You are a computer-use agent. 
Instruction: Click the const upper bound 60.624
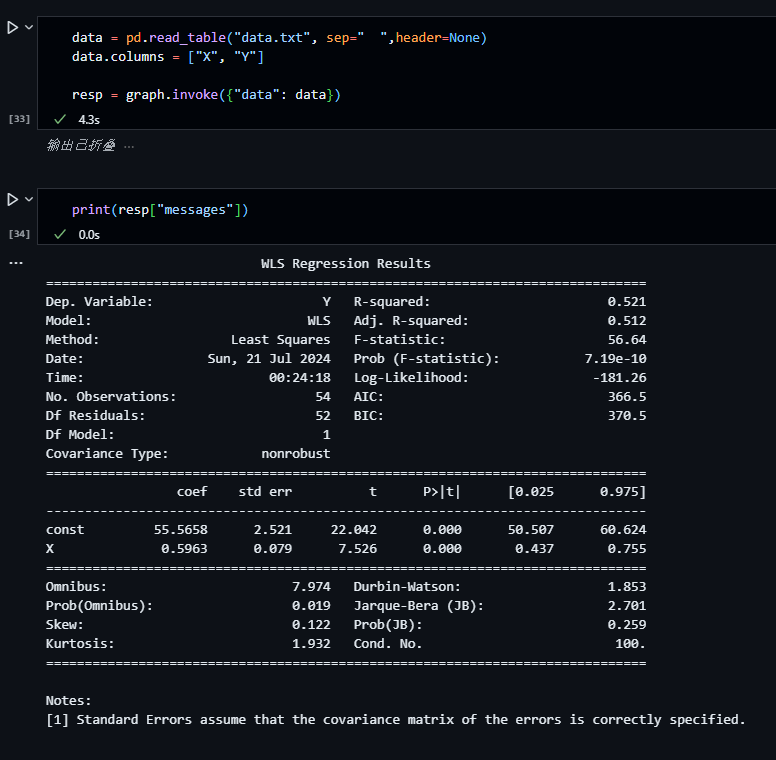click(x=623, y=530)
